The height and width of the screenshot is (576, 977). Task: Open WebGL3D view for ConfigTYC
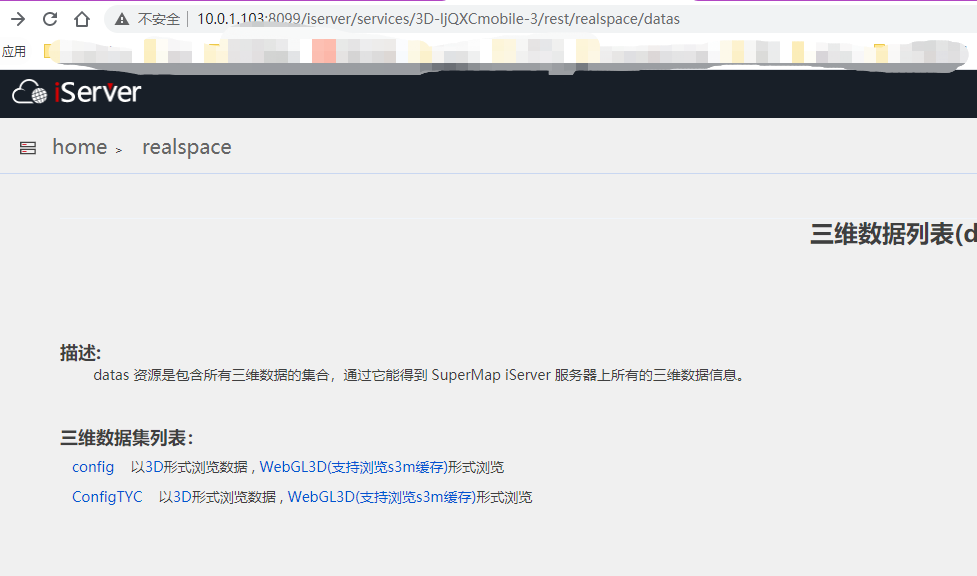point(382,497)
